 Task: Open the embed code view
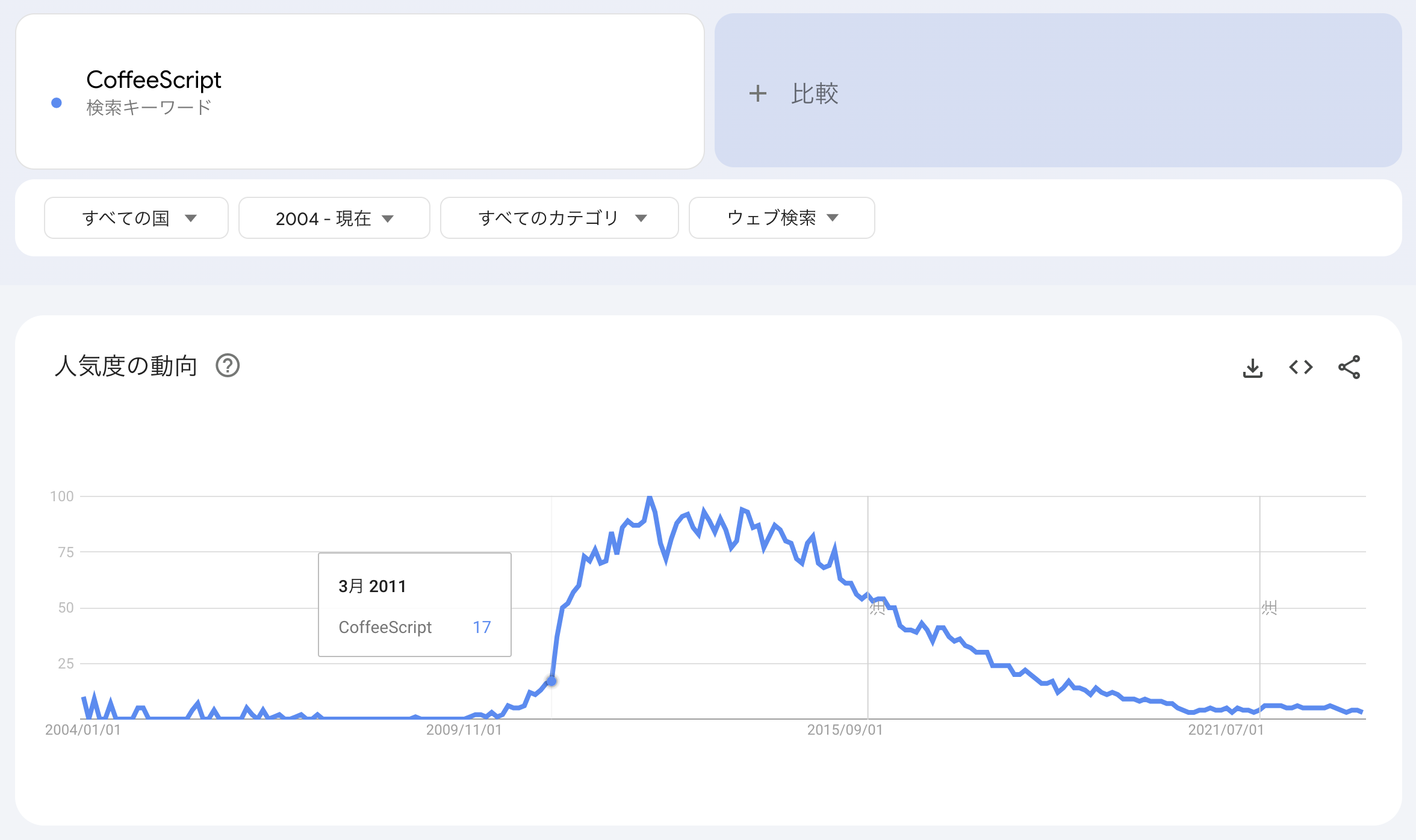click(x=1301, y=367)
